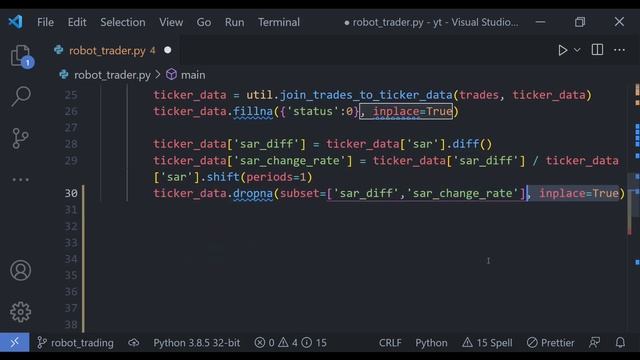The height and width of the screenshot is (360, 640).
Task: Click inplace=True on line 26
Action: click(x=412, y=111)
